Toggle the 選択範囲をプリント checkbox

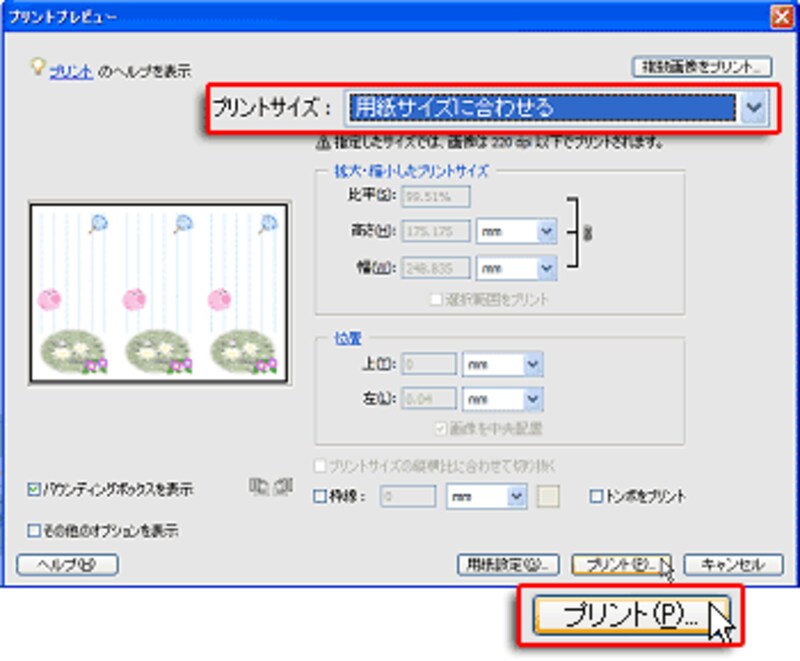[x=436, y=300]
